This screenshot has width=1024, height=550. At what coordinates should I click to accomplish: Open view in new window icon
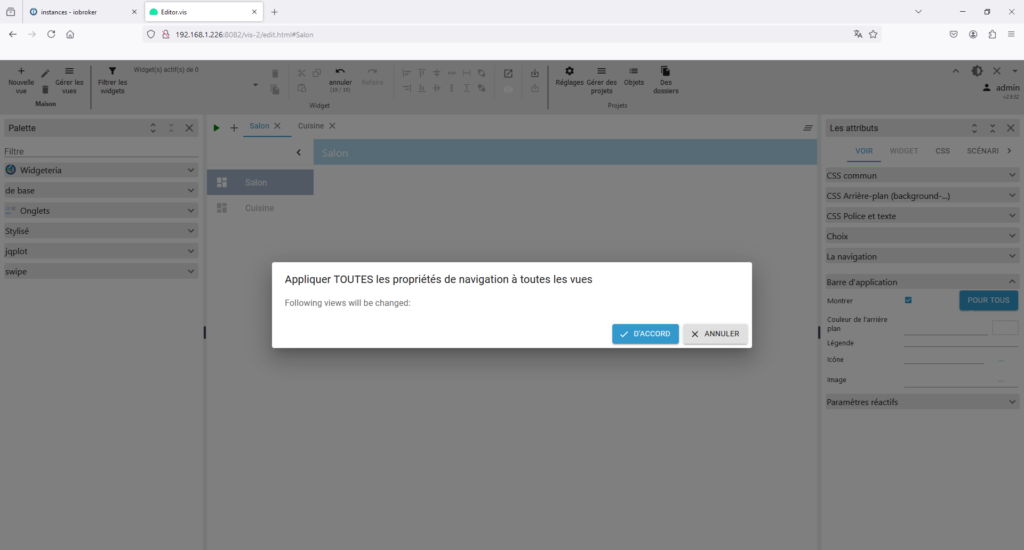point(508,73)
